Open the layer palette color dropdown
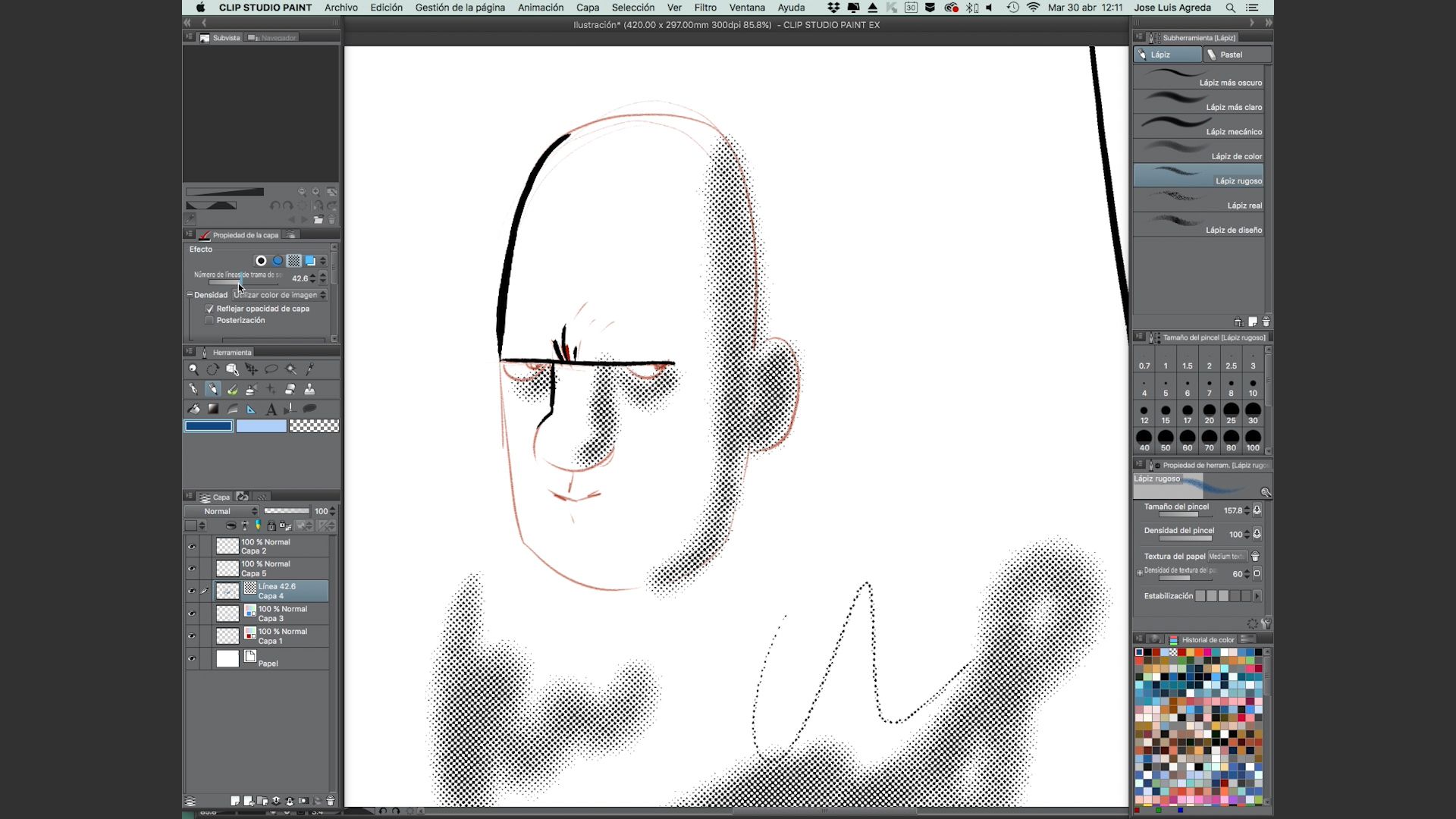1456x819 pixels. pyautogui.click(x=195, y=526)
